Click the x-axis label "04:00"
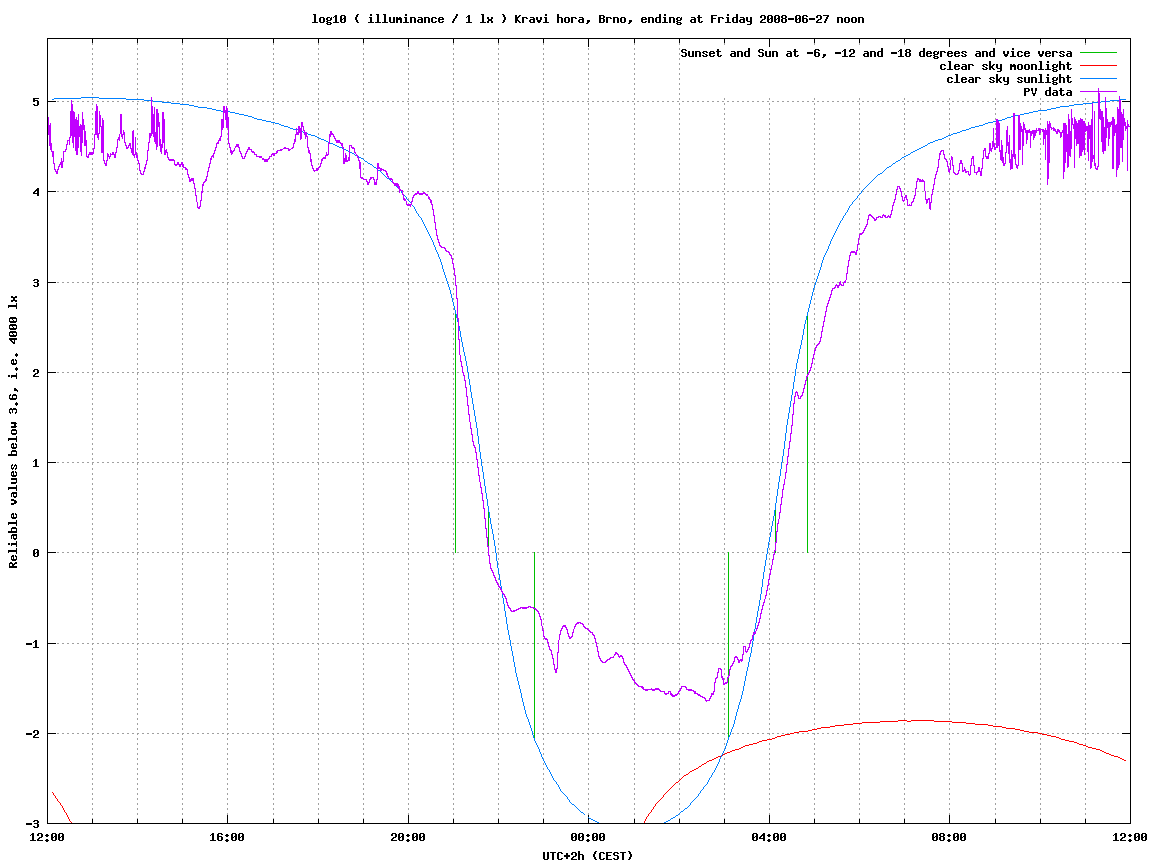Screen dimensions: 1151x863 tap(769, 837)
